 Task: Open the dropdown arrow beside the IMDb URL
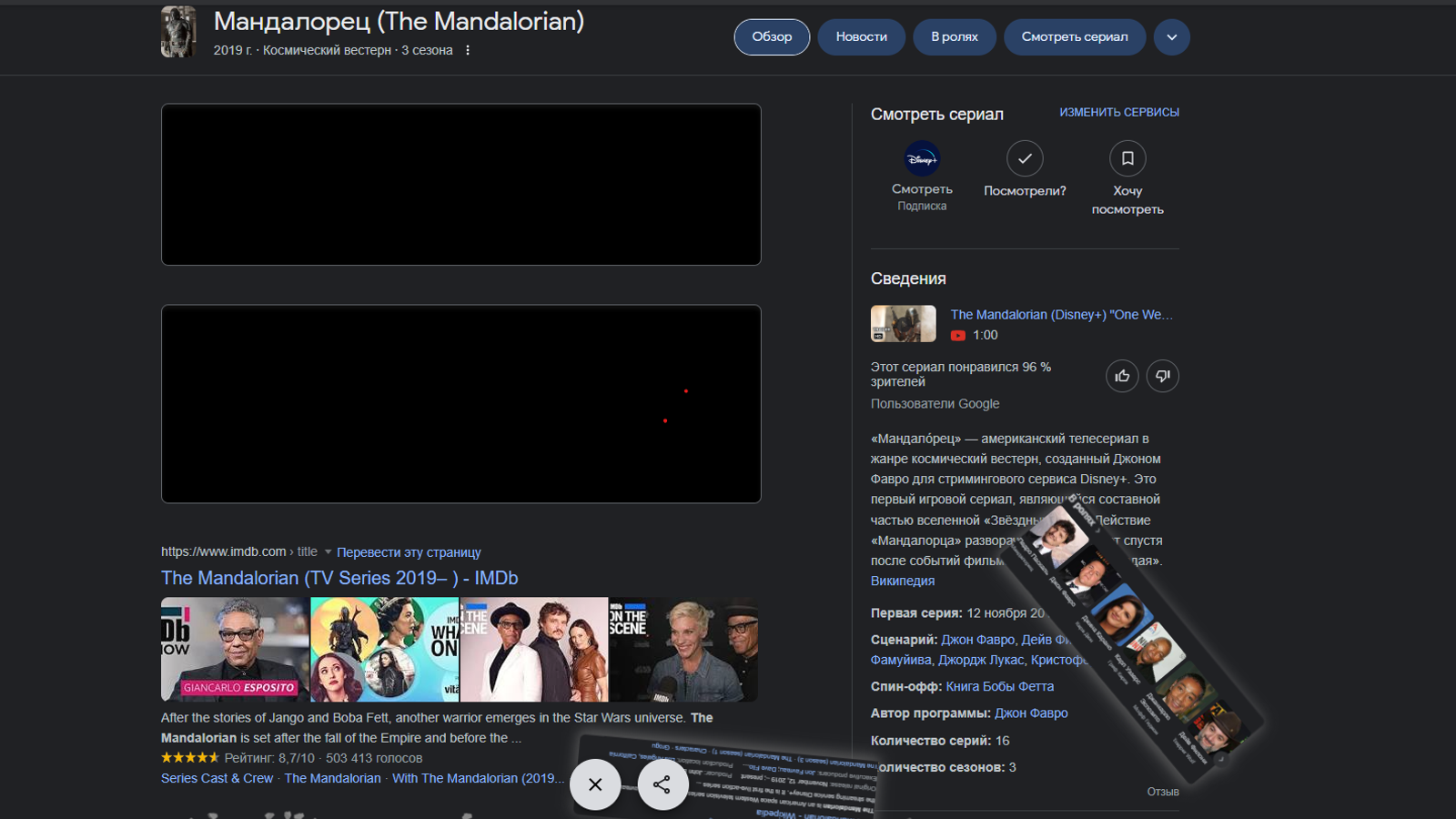point(328,552)
